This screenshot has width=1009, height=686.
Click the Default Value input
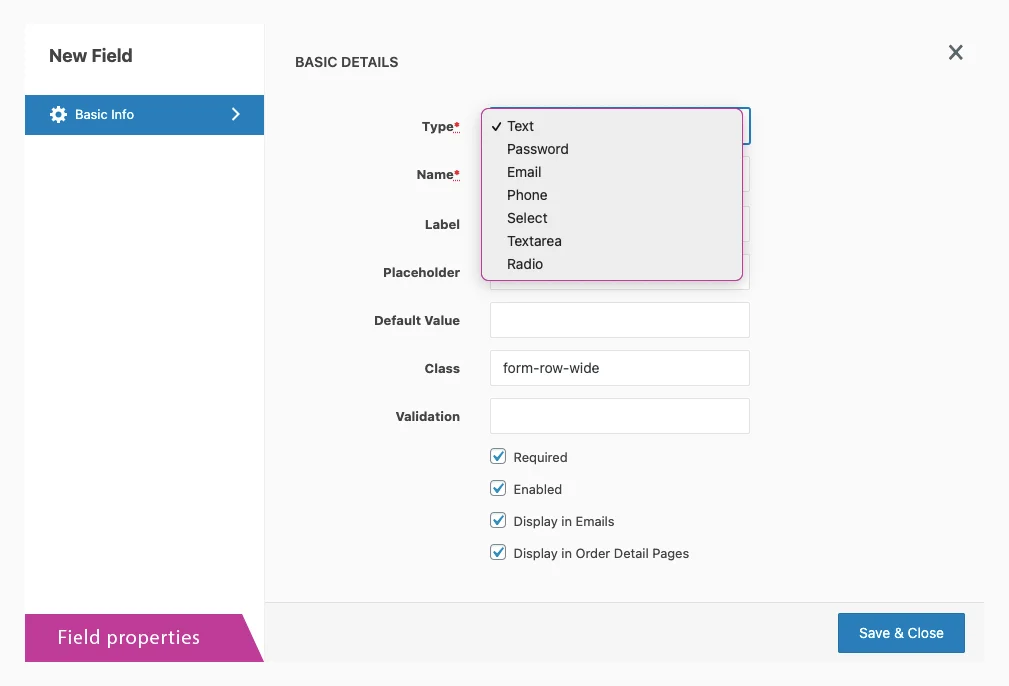(x=619, y=320)
